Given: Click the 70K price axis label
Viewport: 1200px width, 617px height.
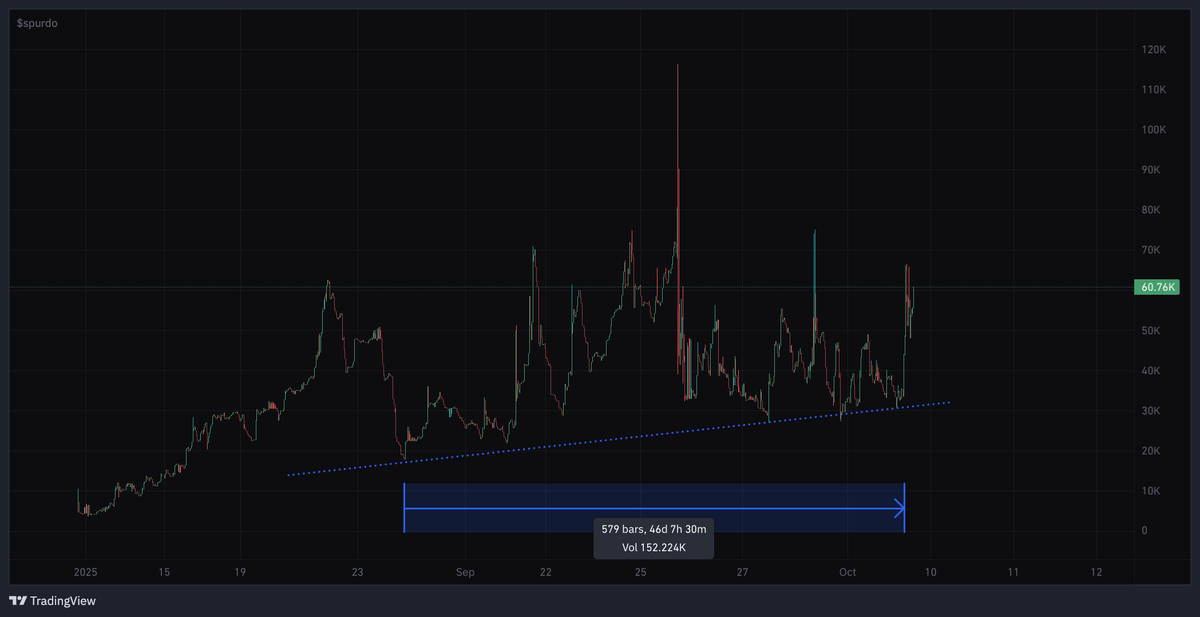Looking at the screenshot, I should (1153, 250).
